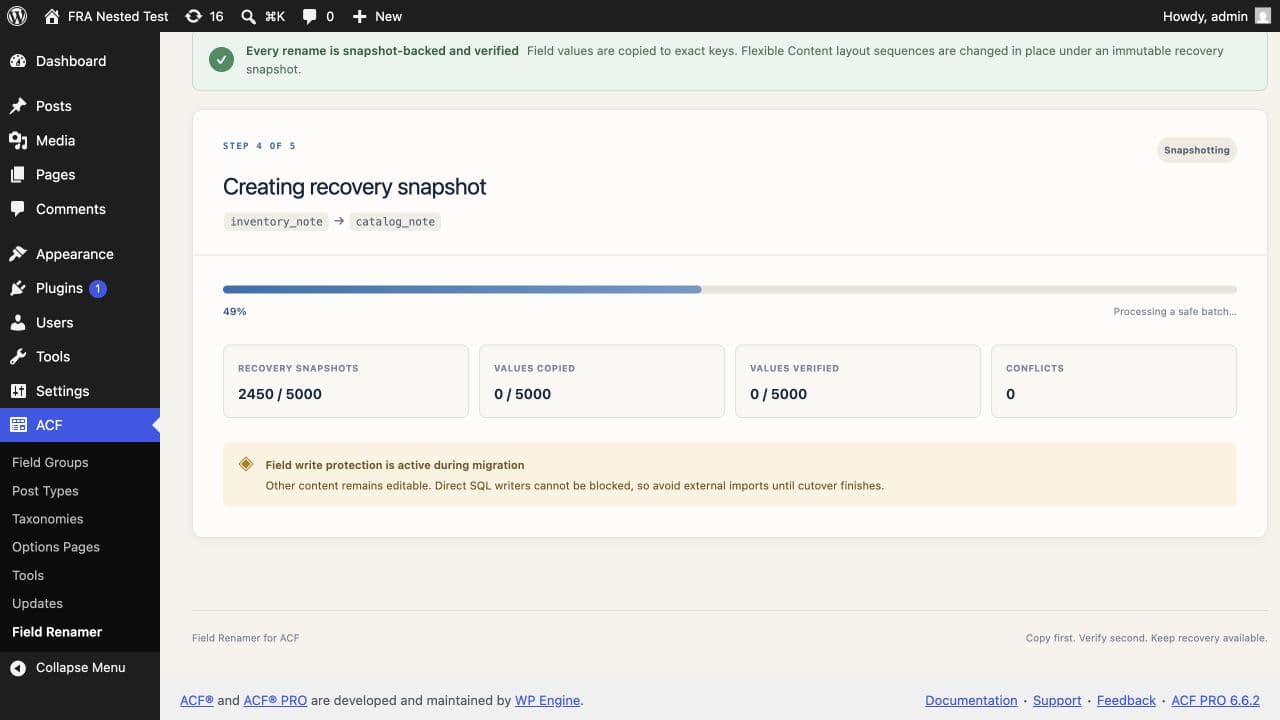Open Taxonomies under ACF
The height and width of the screenshot is (720, 1280).
point(47,519)
